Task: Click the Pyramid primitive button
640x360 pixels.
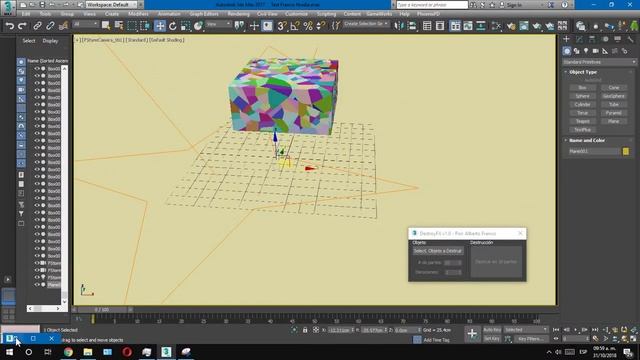Action: (x=613, y=113)
